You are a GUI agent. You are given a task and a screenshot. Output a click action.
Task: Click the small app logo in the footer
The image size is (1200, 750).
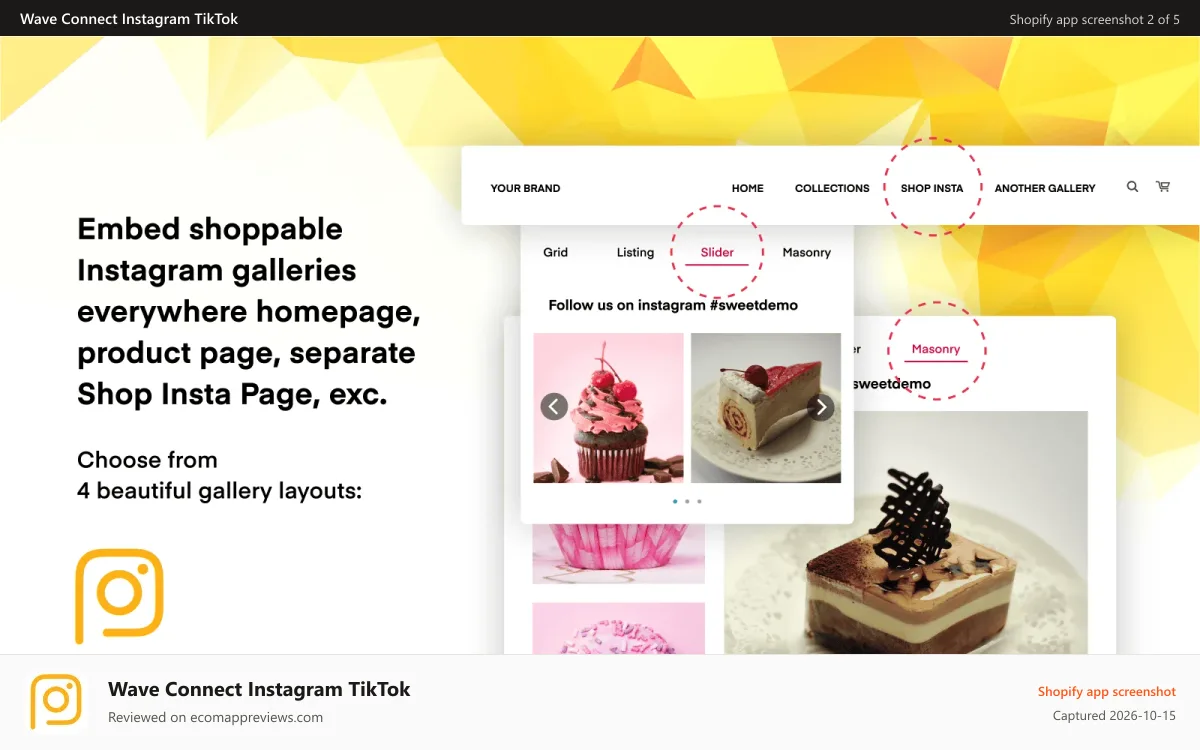tap(56, 702)
